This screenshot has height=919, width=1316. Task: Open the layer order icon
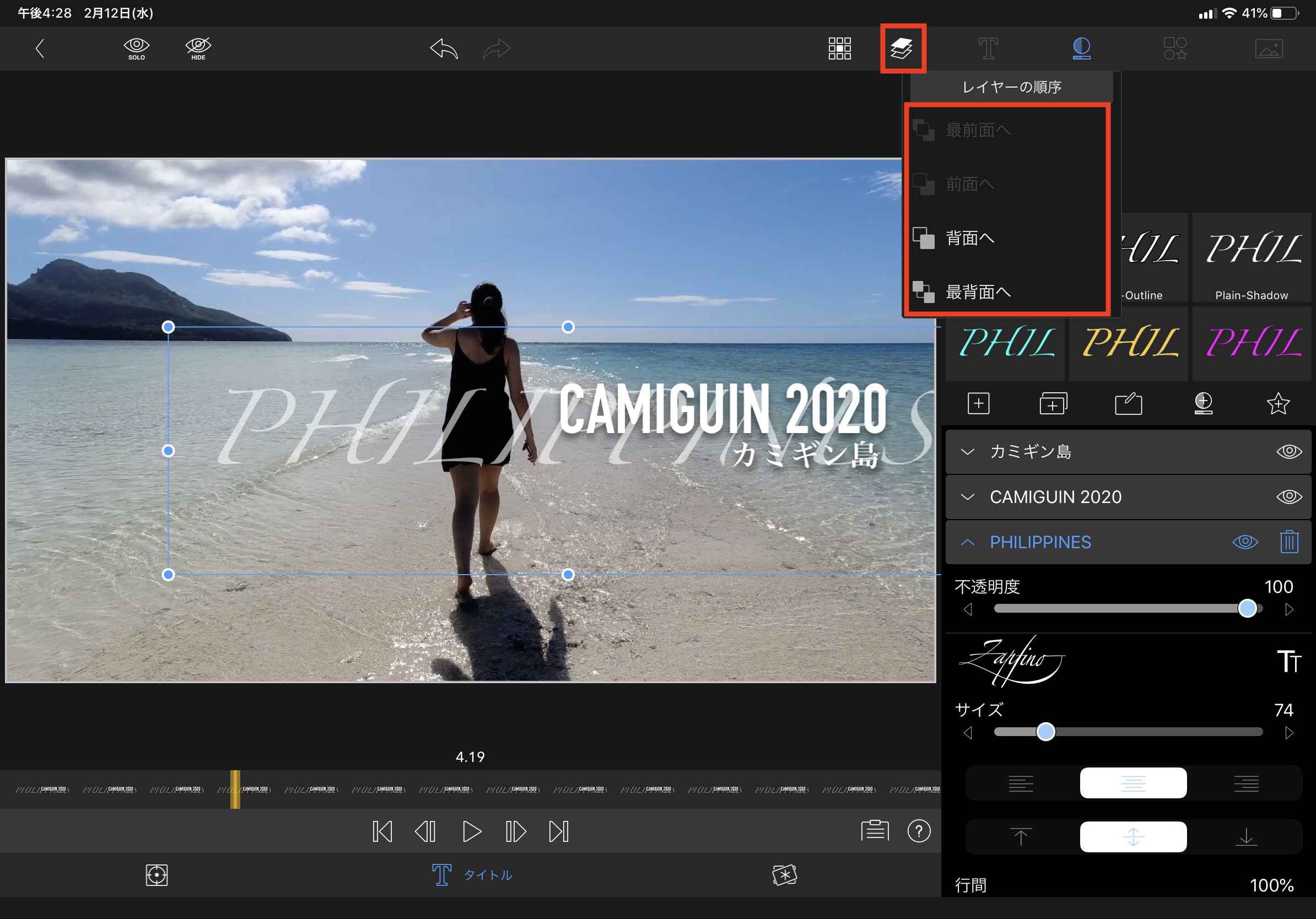click(x=902, y=48)
